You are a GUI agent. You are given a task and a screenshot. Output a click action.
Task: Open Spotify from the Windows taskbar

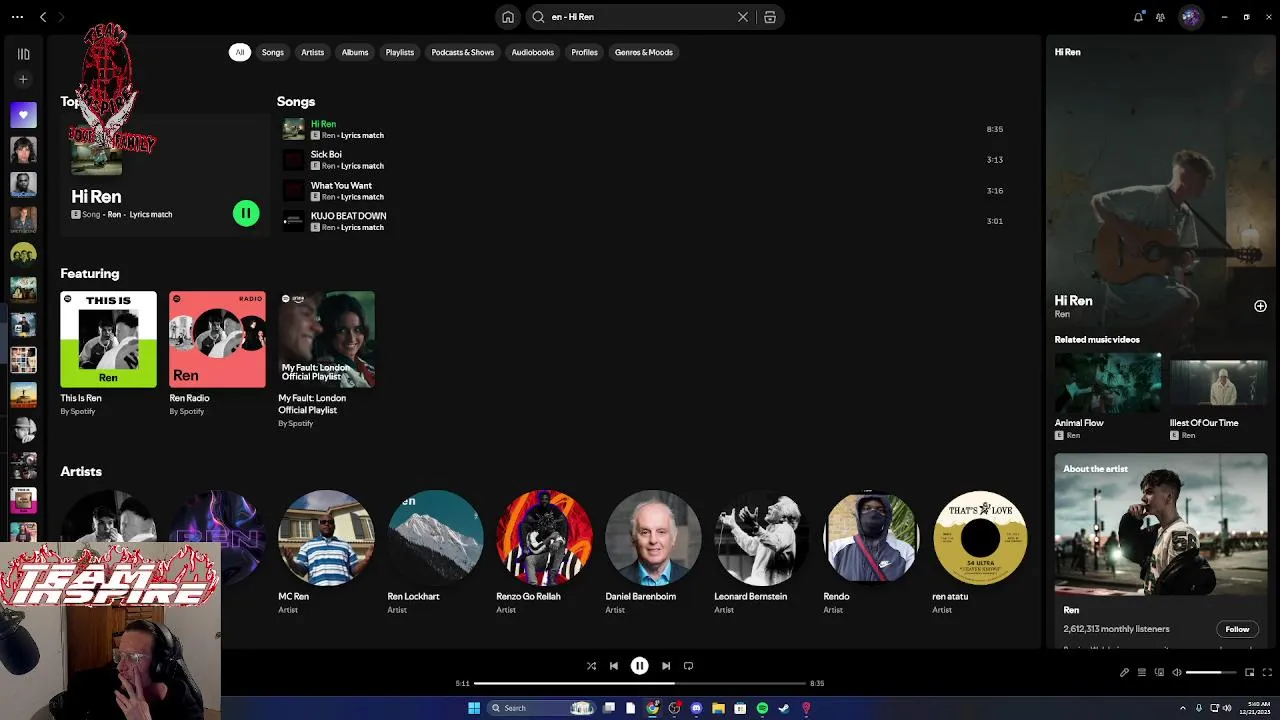[762, 708]
